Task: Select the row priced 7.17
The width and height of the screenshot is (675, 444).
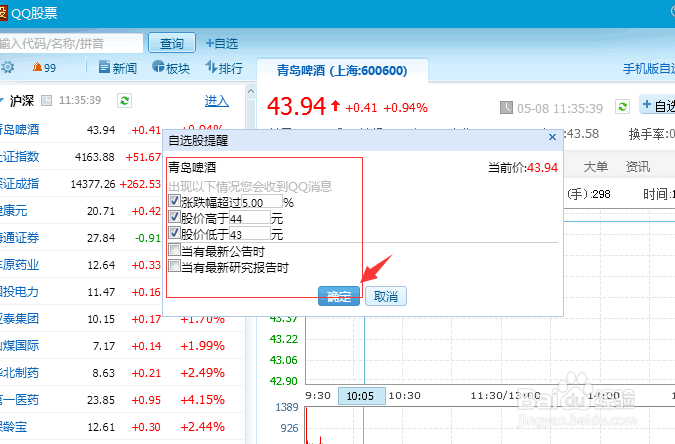Action: [122, 345]
